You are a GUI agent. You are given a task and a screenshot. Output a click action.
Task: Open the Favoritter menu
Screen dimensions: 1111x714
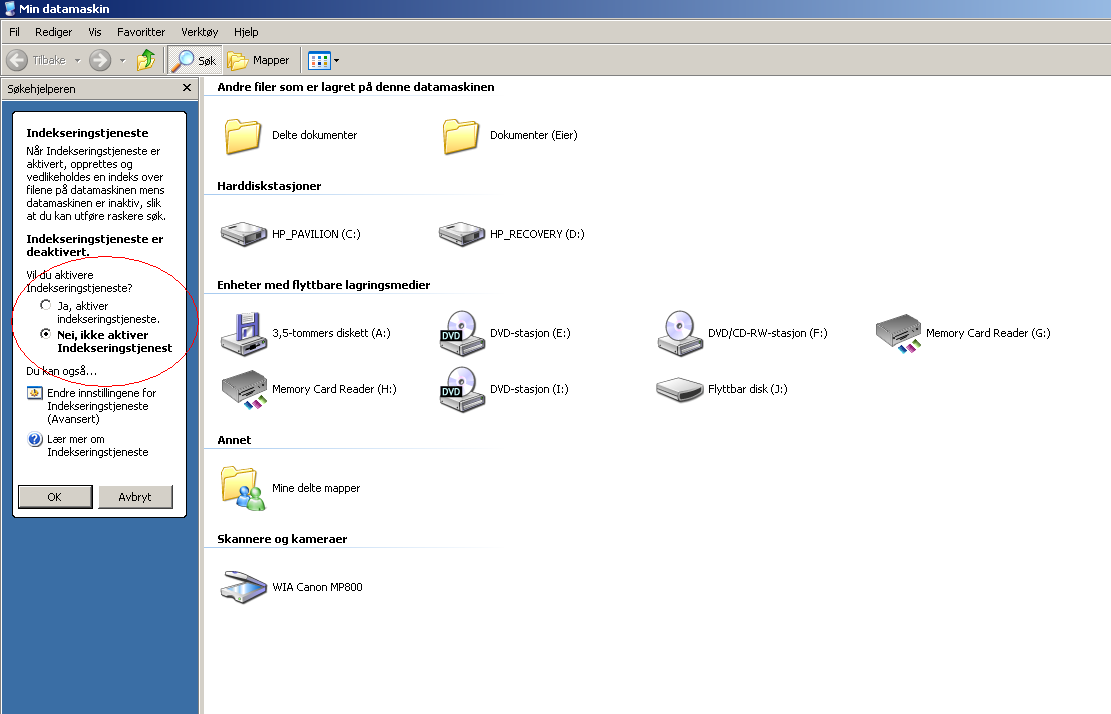pos(141,32)
